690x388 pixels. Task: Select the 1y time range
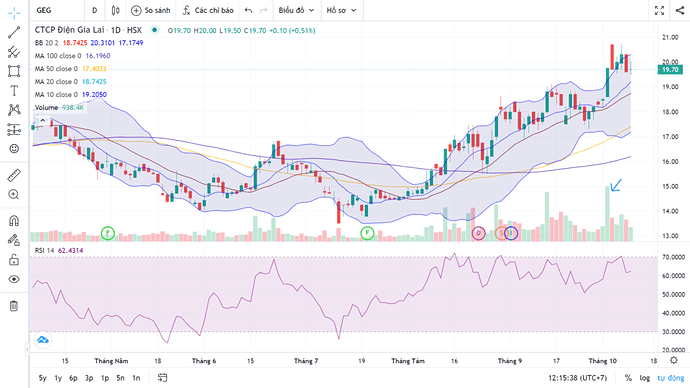coord(58,378)
